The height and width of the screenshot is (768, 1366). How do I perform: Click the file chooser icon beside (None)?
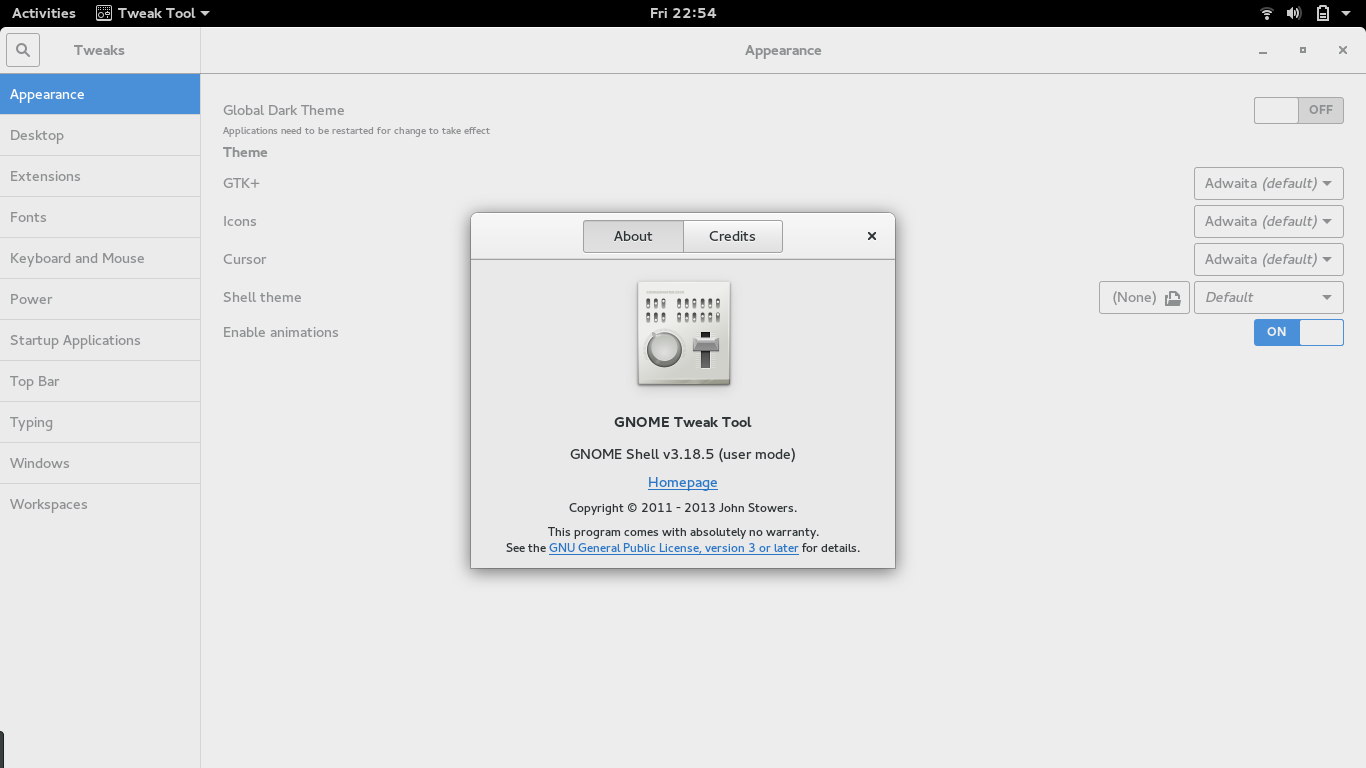(1173, 297)
